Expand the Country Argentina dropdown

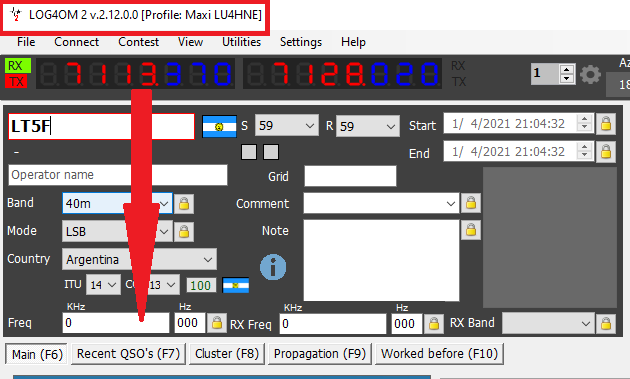pyautogui.click(x=139, y=260)
